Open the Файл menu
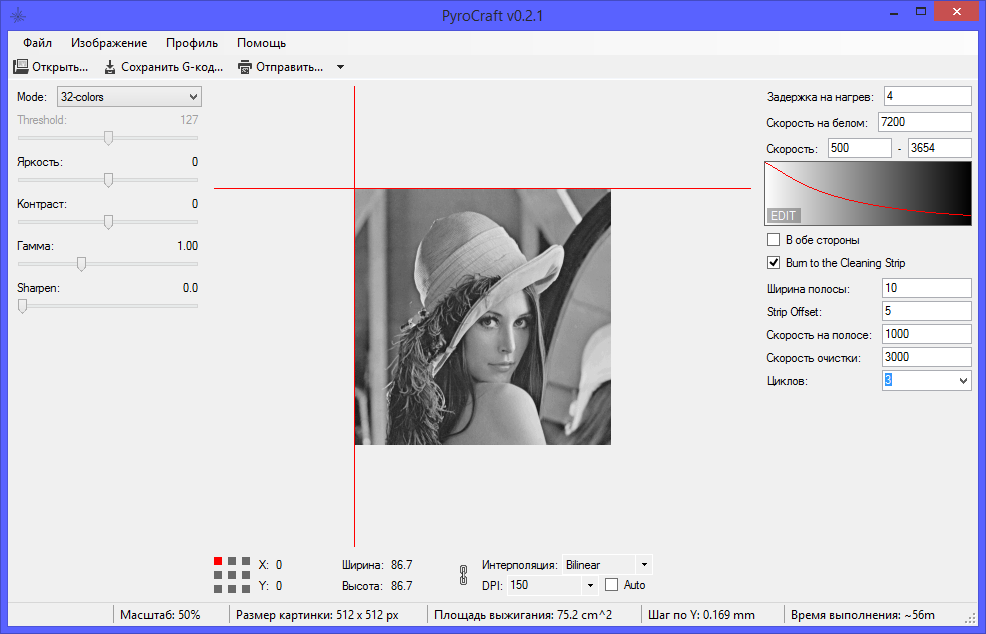 tap(38, 43)
